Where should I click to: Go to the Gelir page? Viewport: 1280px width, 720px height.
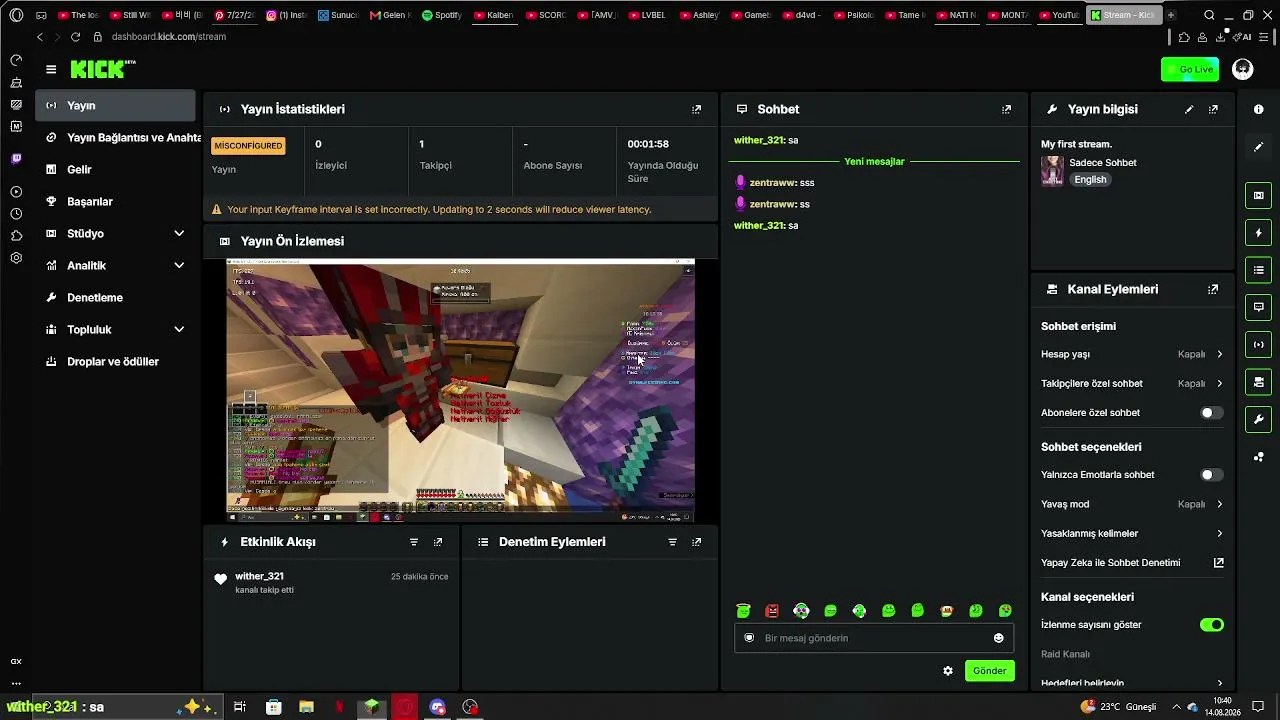click(115, 170)
